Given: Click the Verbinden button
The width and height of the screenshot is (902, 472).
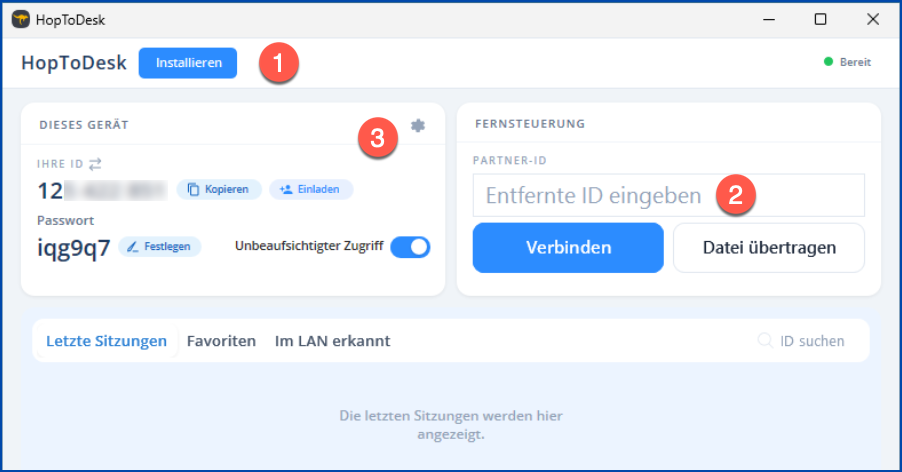Looking at the screenshot, I should [568, 248].
